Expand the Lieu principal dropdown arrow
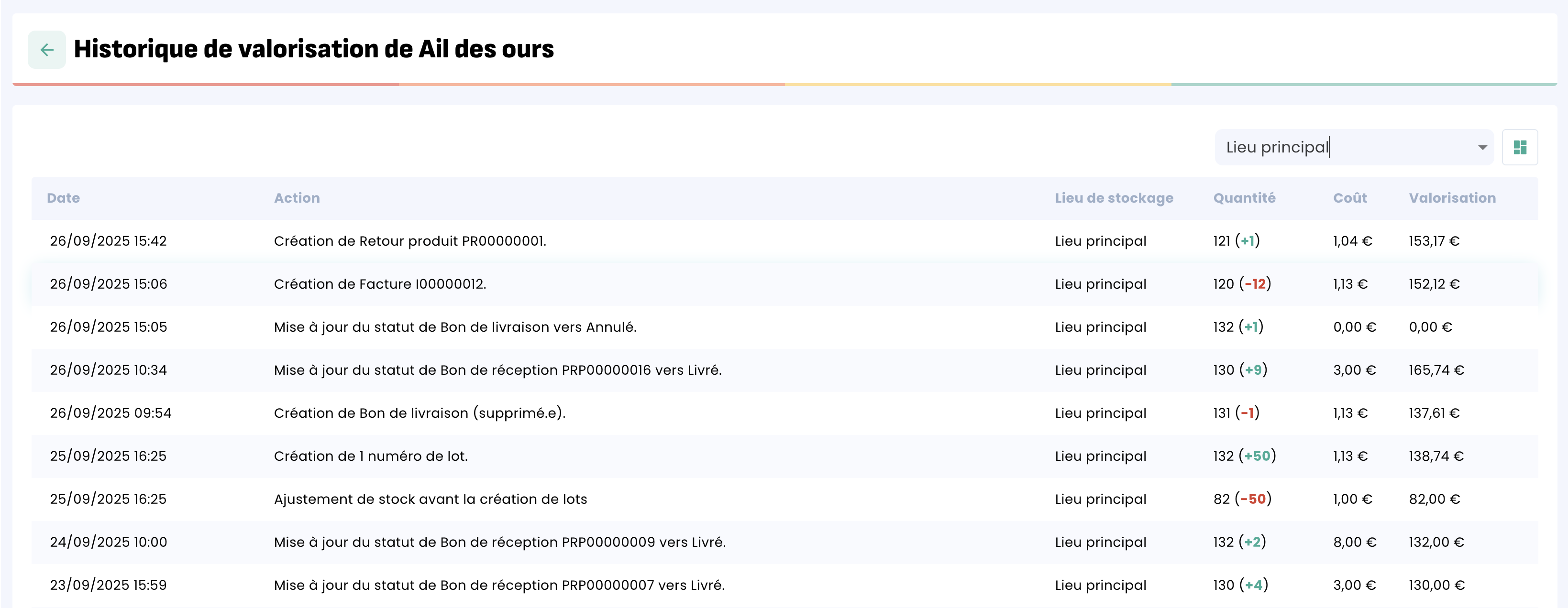The height and width of the screenshot is (608, 1568). (x=1482, y=148)
